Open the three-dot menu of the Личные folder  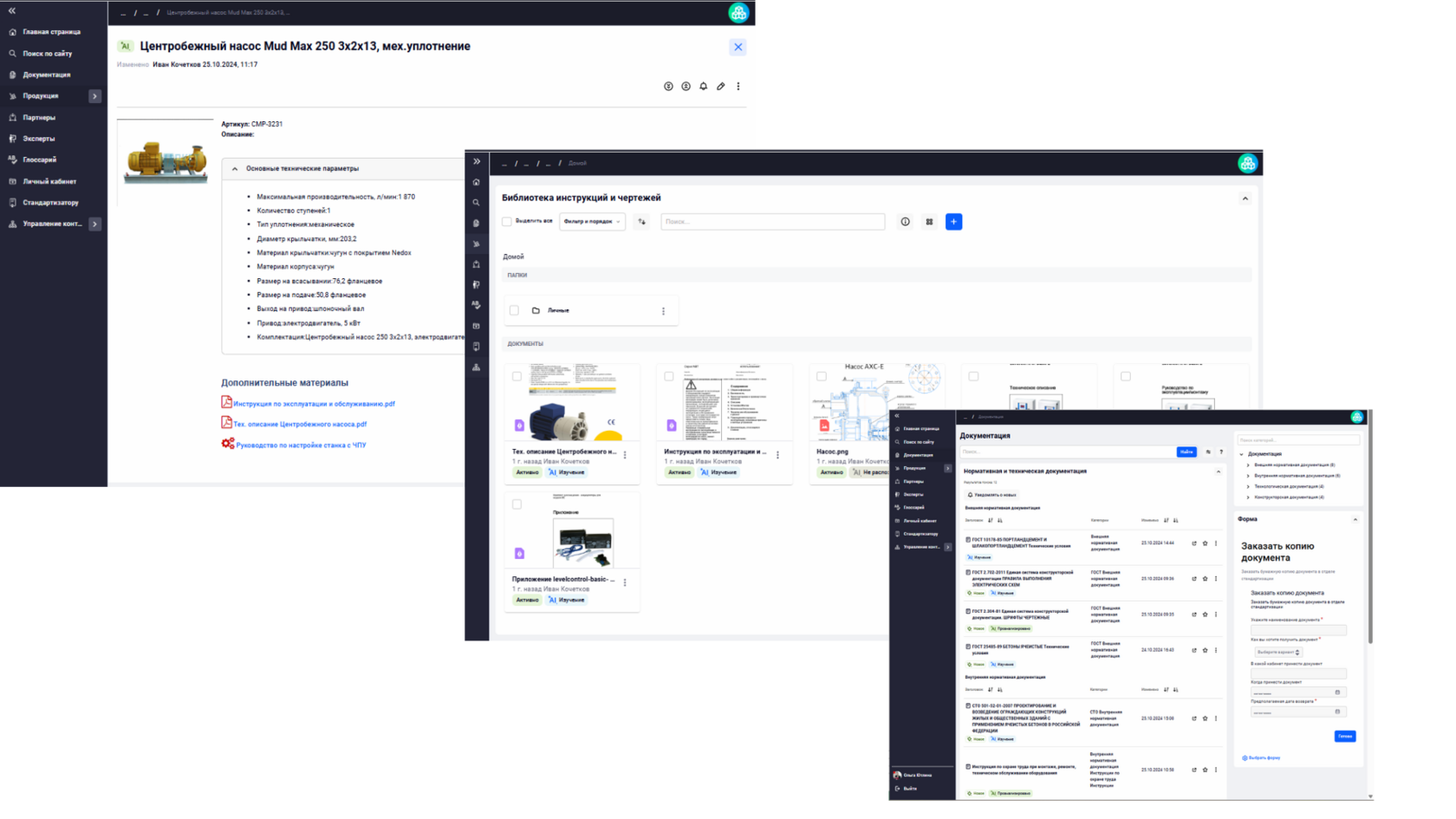point(664,311)
